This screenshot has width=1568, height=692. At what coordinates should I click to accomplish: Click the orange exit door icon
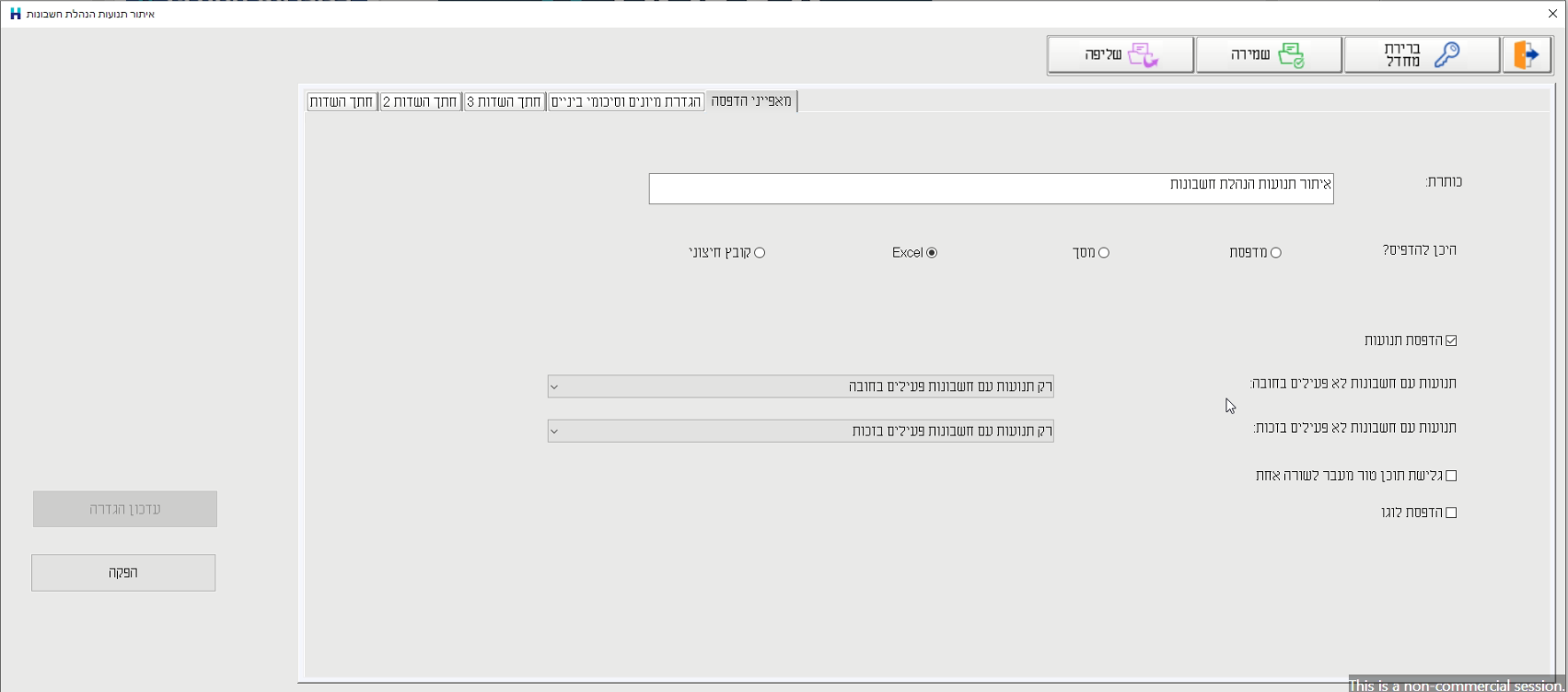pos(1527,55)
